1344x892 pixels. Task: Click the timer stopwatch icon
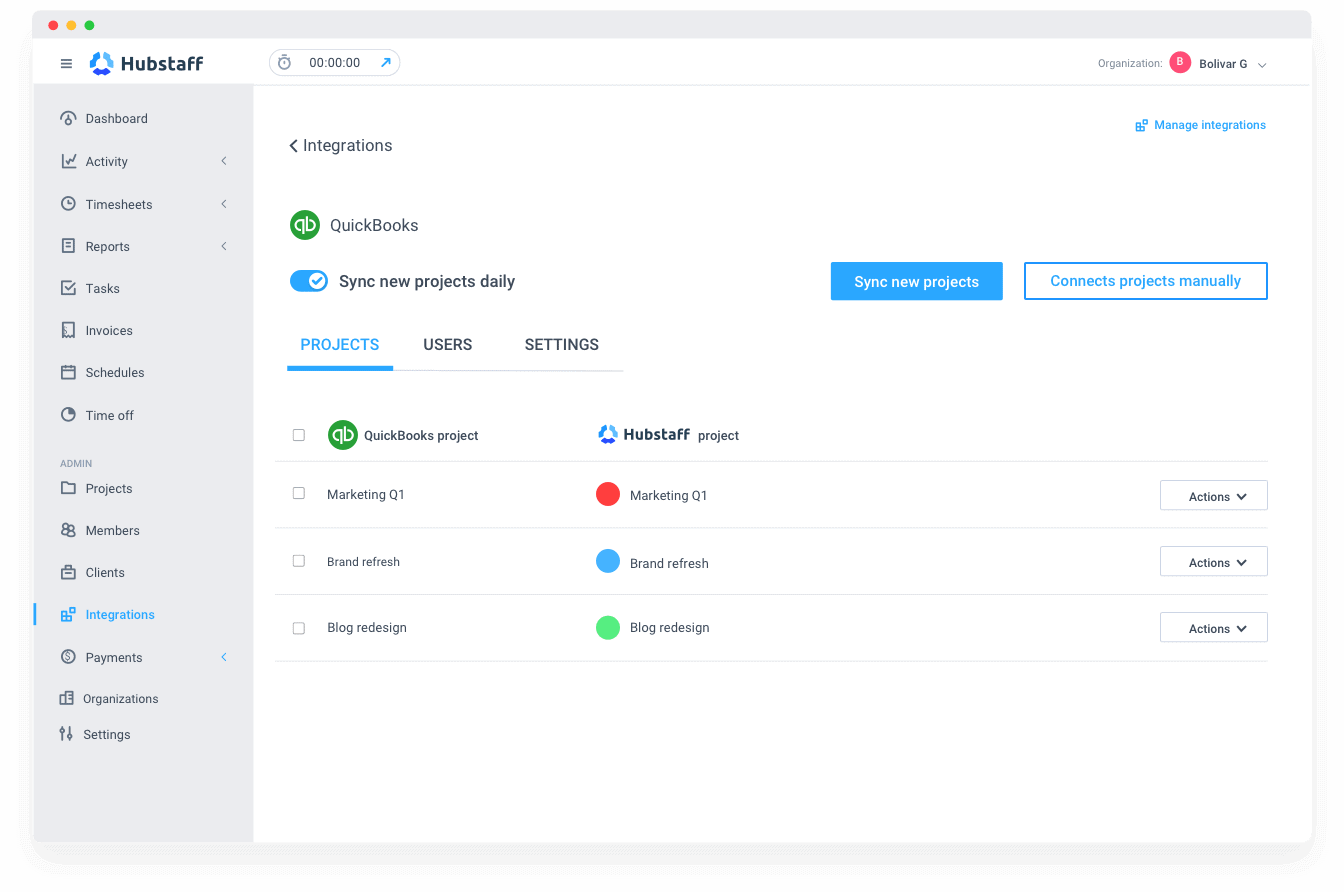point(285,63)
